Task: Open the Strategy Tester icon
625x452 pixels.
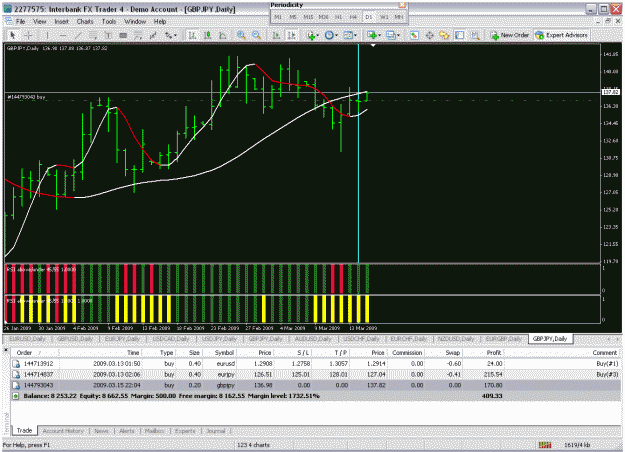Action: (x=475, y=35)
